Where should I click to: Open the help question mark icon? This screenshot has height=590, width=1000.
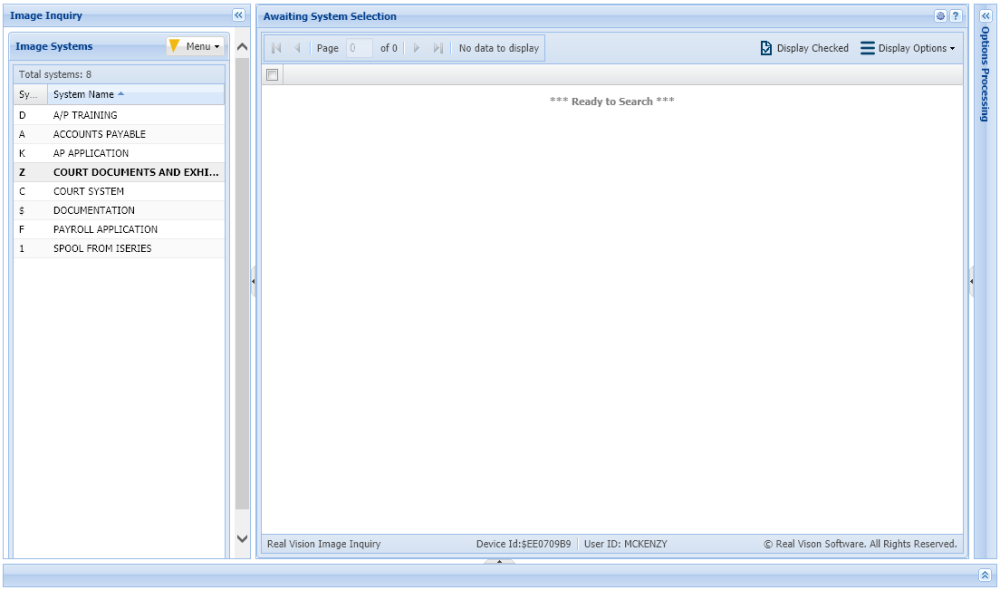pyautogui.click(x=955, y=16)
